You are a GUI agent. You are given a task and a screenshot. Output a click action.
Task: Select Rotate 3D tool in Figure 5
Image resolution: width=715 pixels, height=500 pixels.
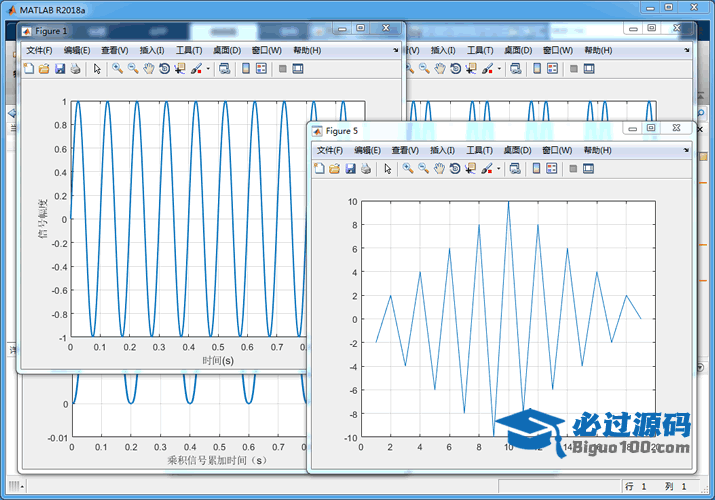455,169
